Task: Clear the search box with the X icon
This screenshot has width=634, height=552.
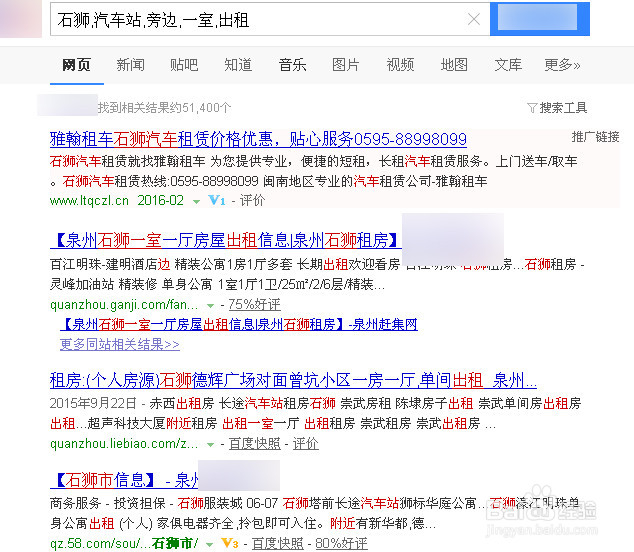Action: tap(473, 19)
